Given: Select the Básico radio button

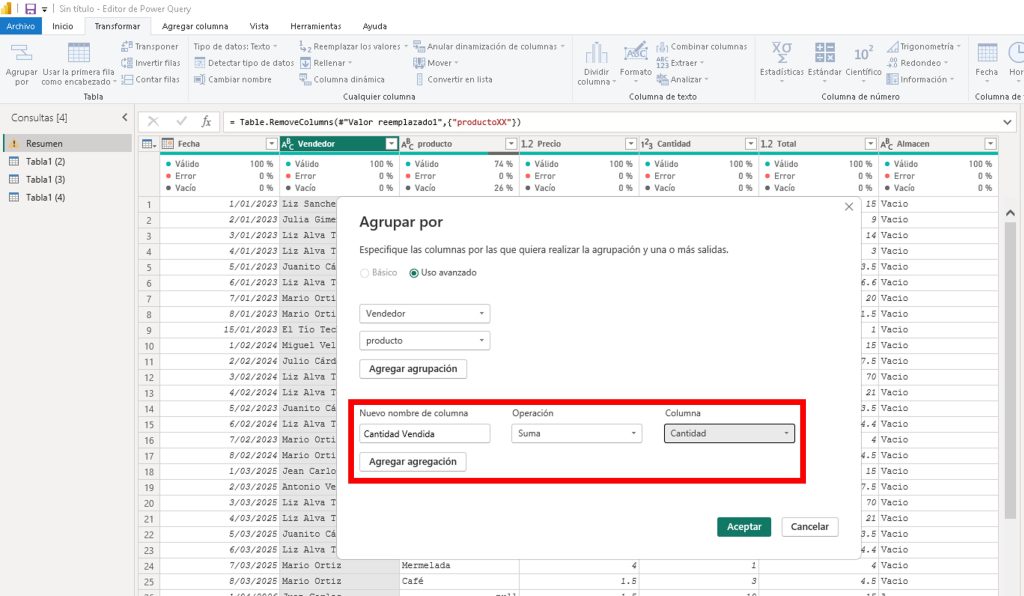Looking at the screenshot, I should (364, 273).
